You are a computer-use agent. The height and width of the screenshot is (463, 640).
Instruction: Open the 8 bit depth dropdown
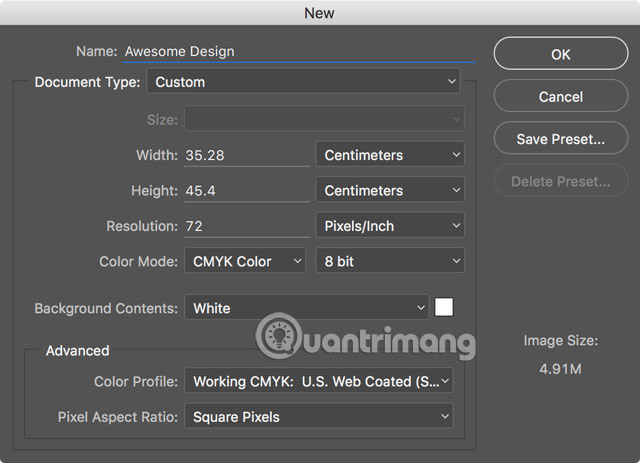[x=390, y=261]
